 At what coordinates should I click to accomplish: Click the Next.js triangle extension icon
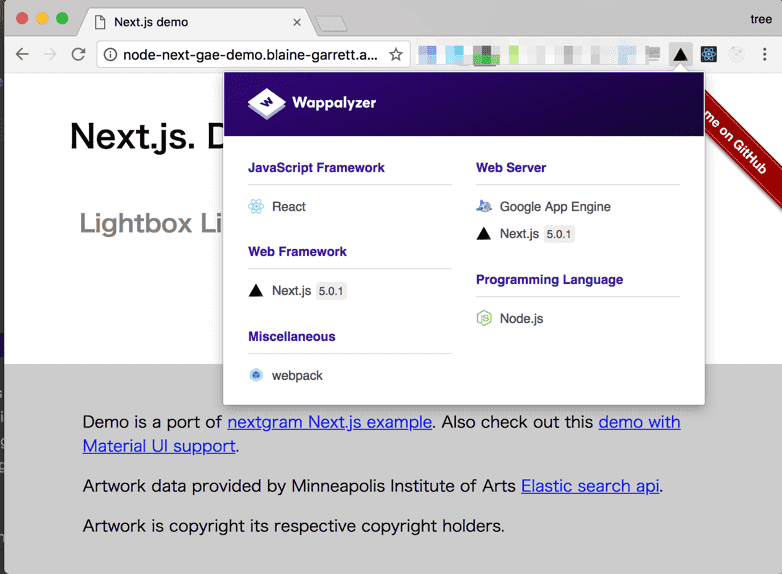680,54
